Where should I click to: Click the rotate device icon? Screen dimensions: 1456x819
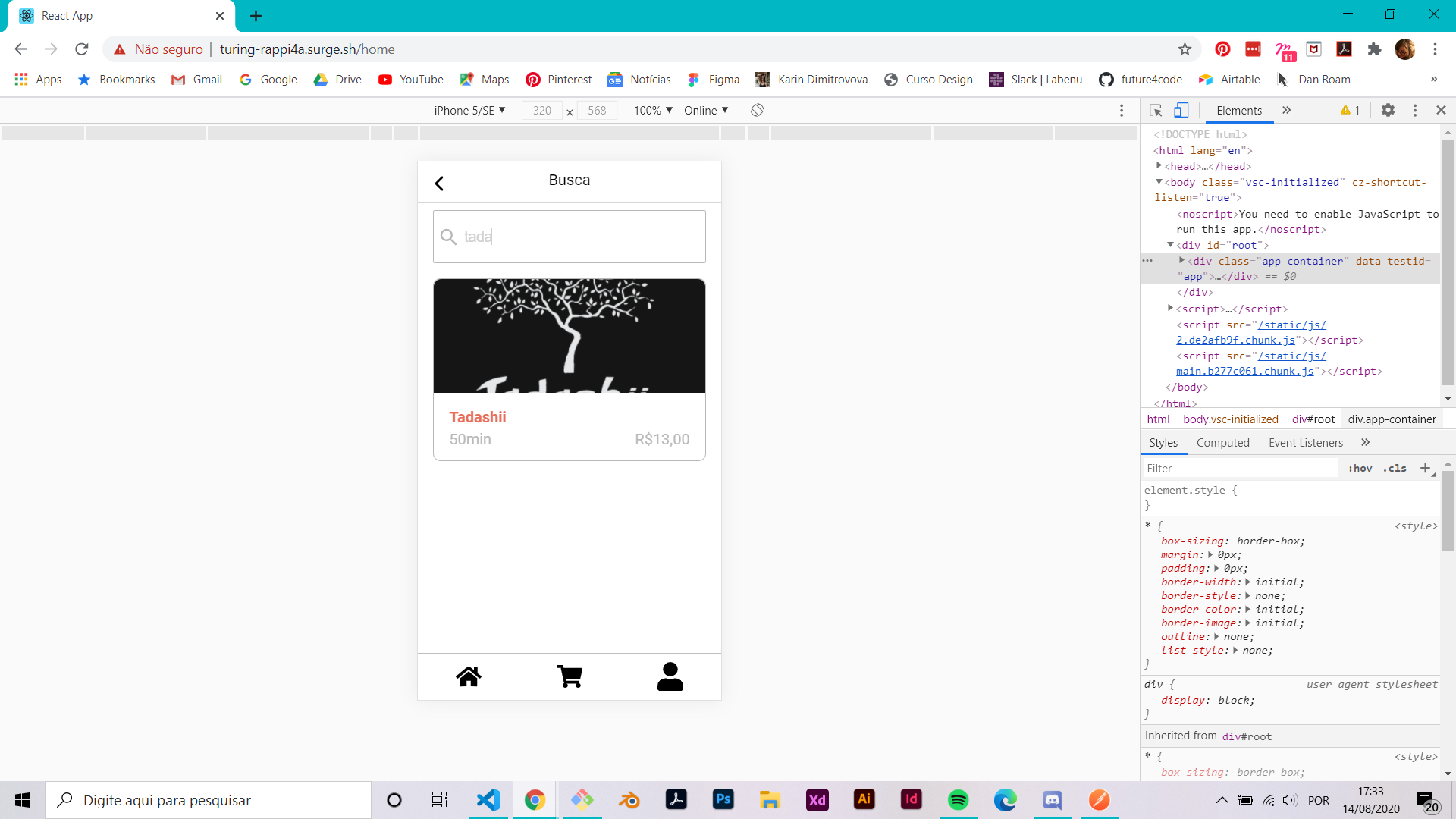coord(757,111)
